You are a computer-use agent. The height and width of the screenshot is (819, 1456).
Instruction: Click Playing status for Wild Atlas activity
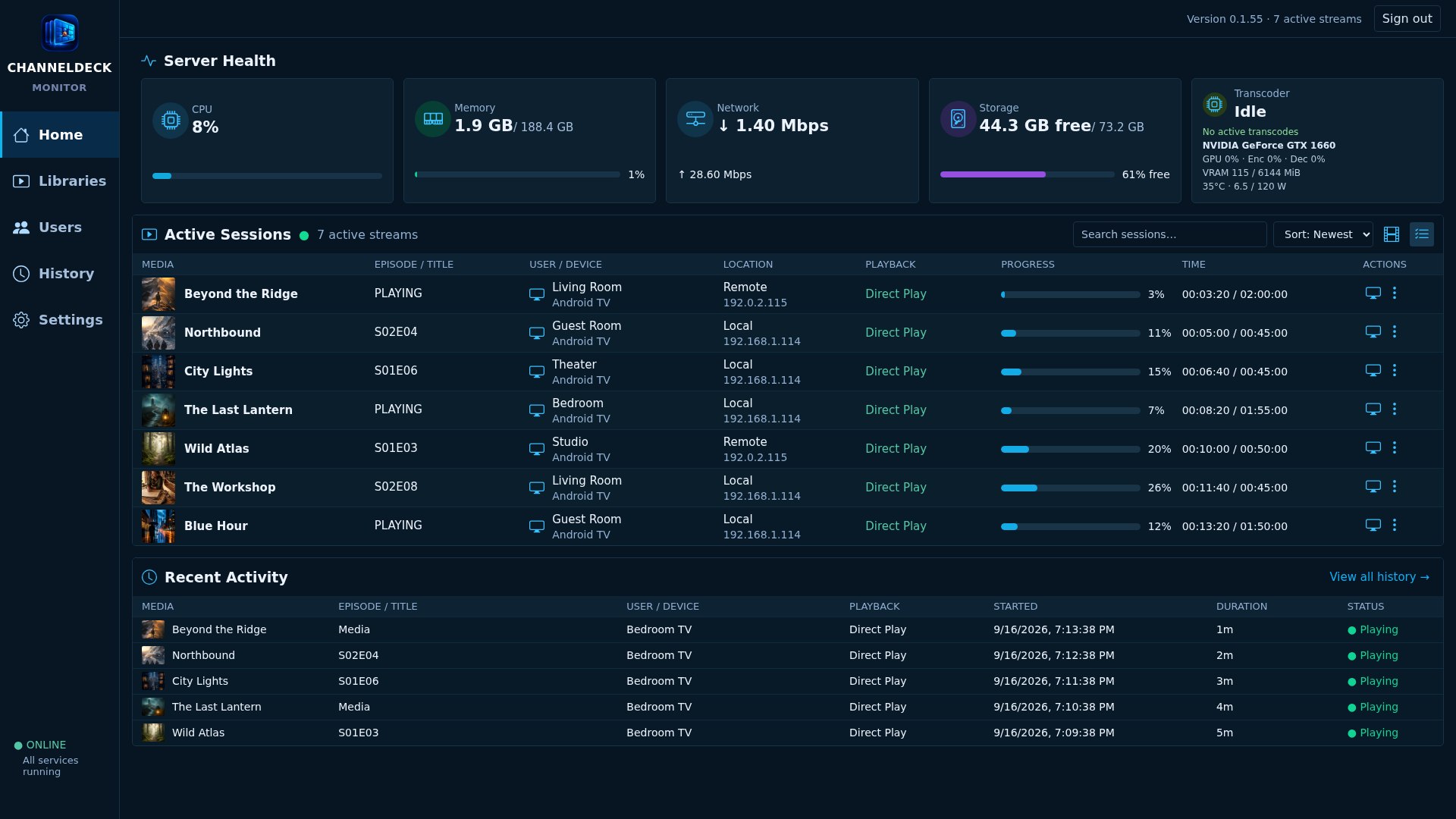pyautogui.click(x=1373, y=733)
